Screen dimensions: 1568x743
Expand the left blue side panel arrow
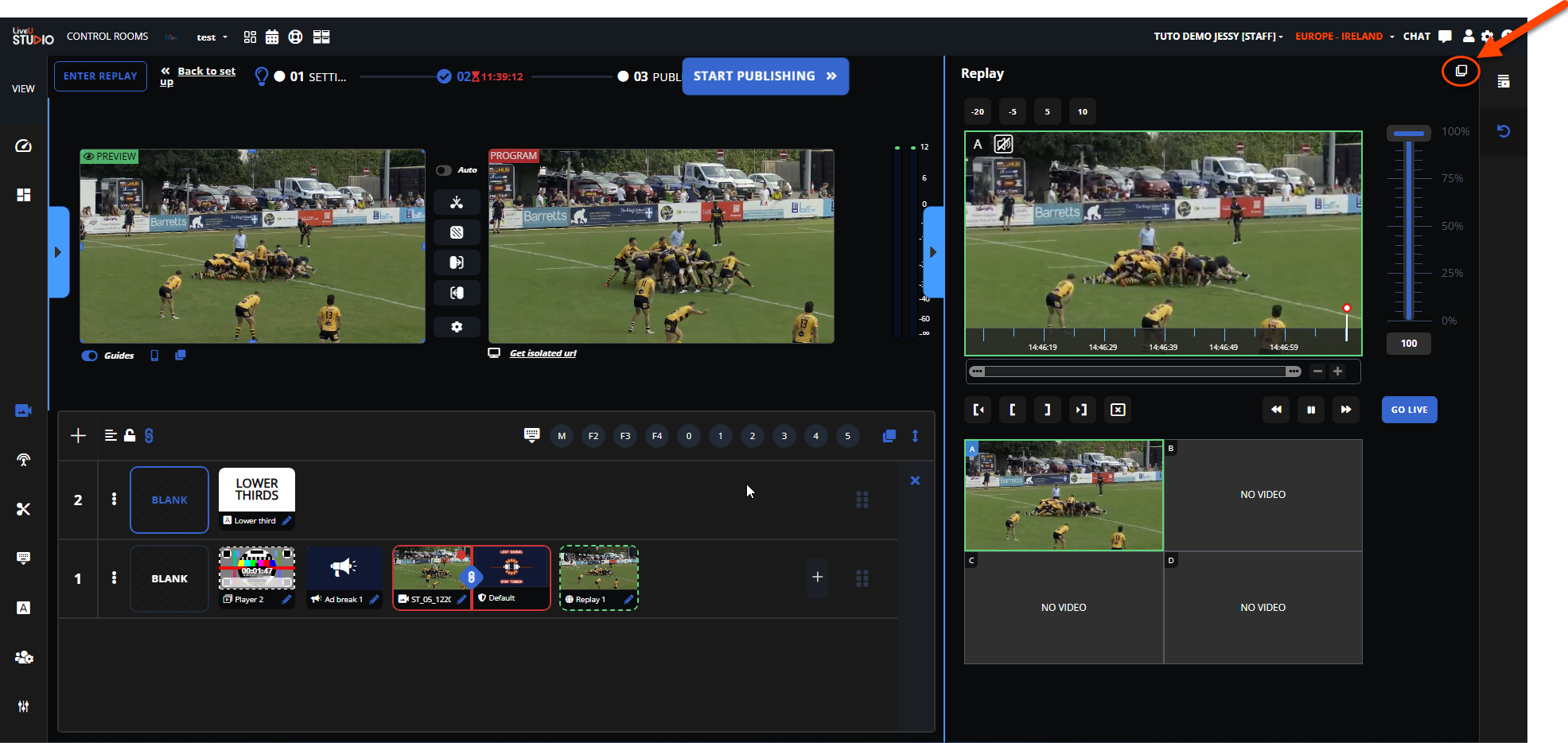[x=58, y=252]
